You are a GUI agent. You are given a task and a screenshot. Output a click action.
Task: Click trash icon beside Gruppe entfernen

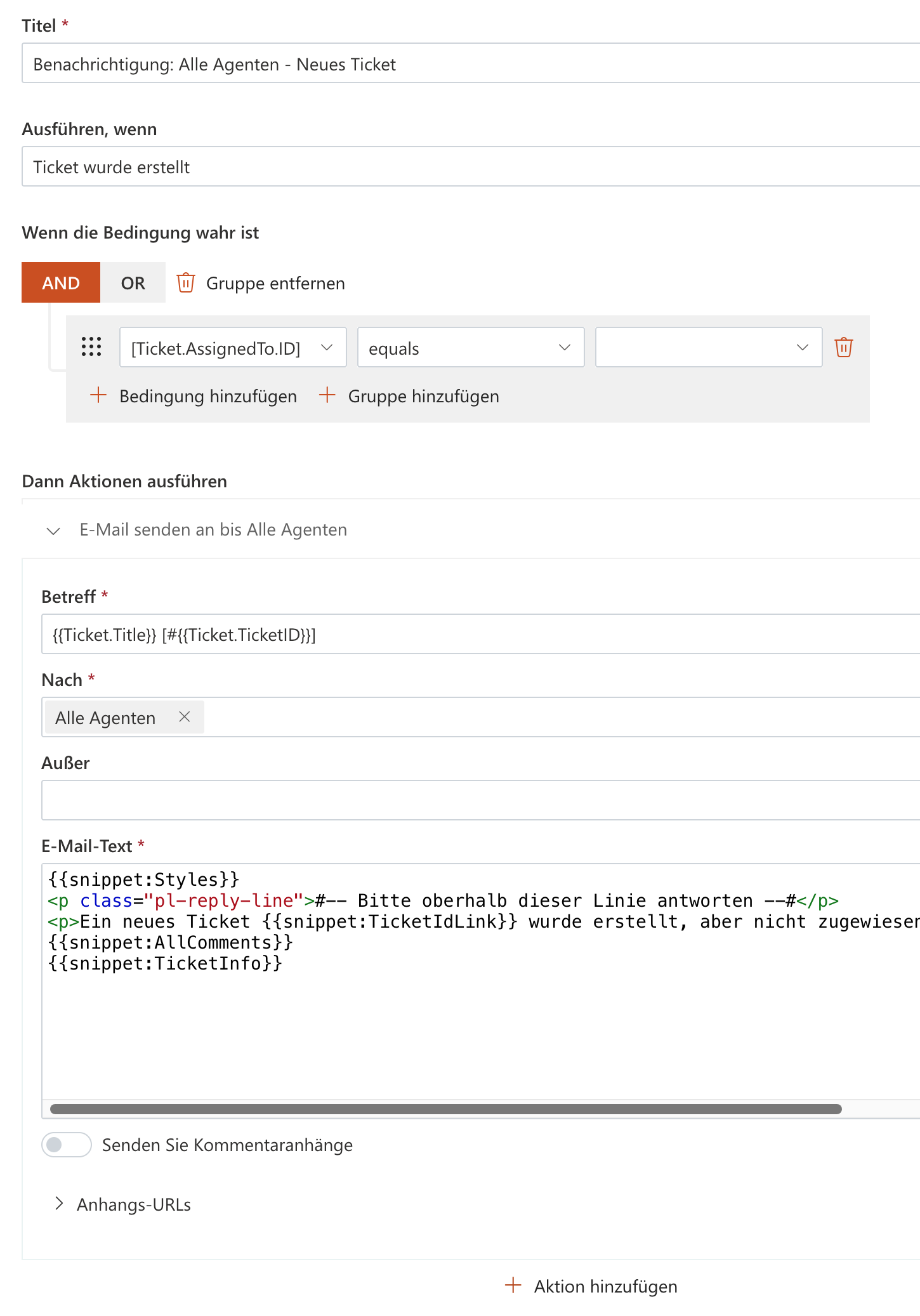tap(185, 283)
